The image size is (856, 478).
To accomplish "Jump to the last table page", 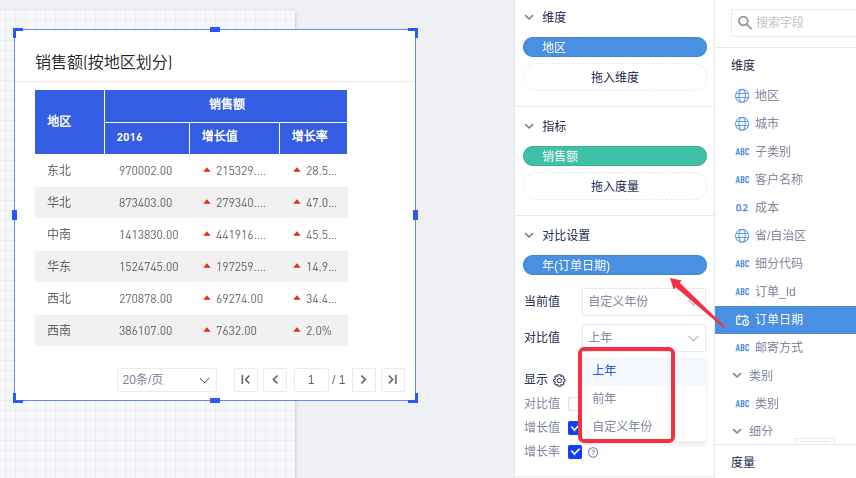I will 393,380.
